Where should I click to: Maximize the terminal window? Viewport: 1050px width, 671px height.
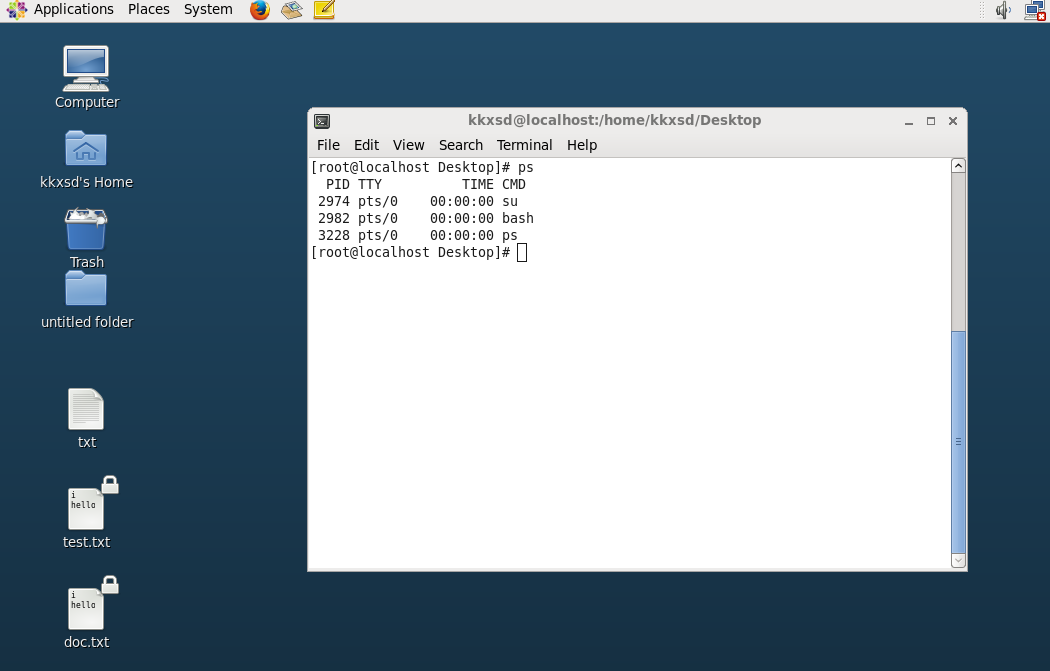(931, 121)
